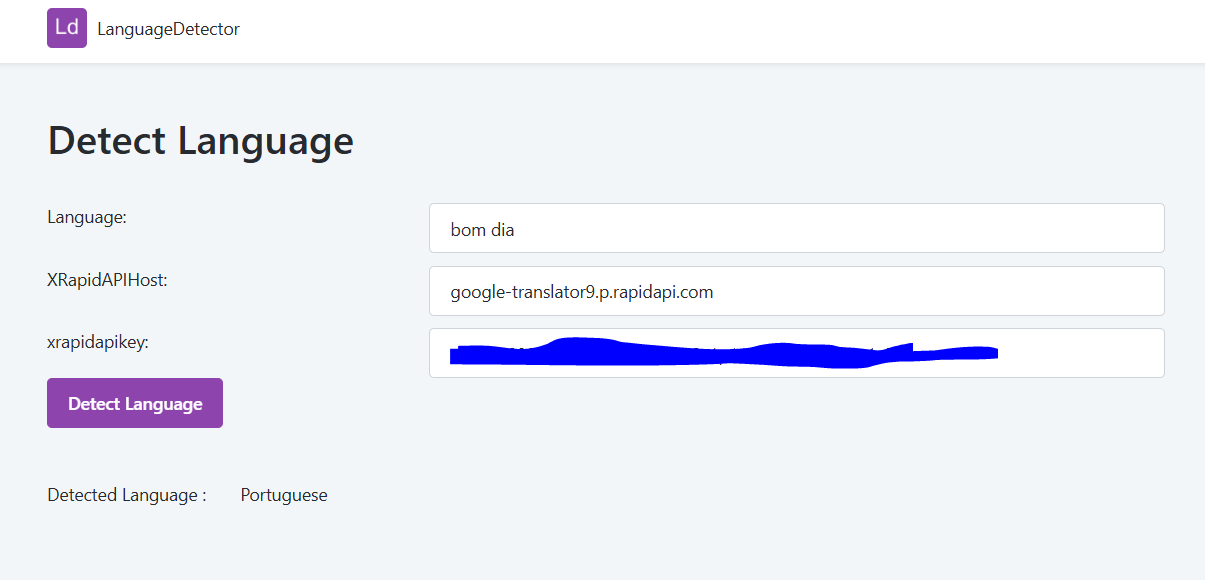The image size is (1205, 580).
Task: Click the 'Portuguese' detected language result
Action: [x=284, y=494]
